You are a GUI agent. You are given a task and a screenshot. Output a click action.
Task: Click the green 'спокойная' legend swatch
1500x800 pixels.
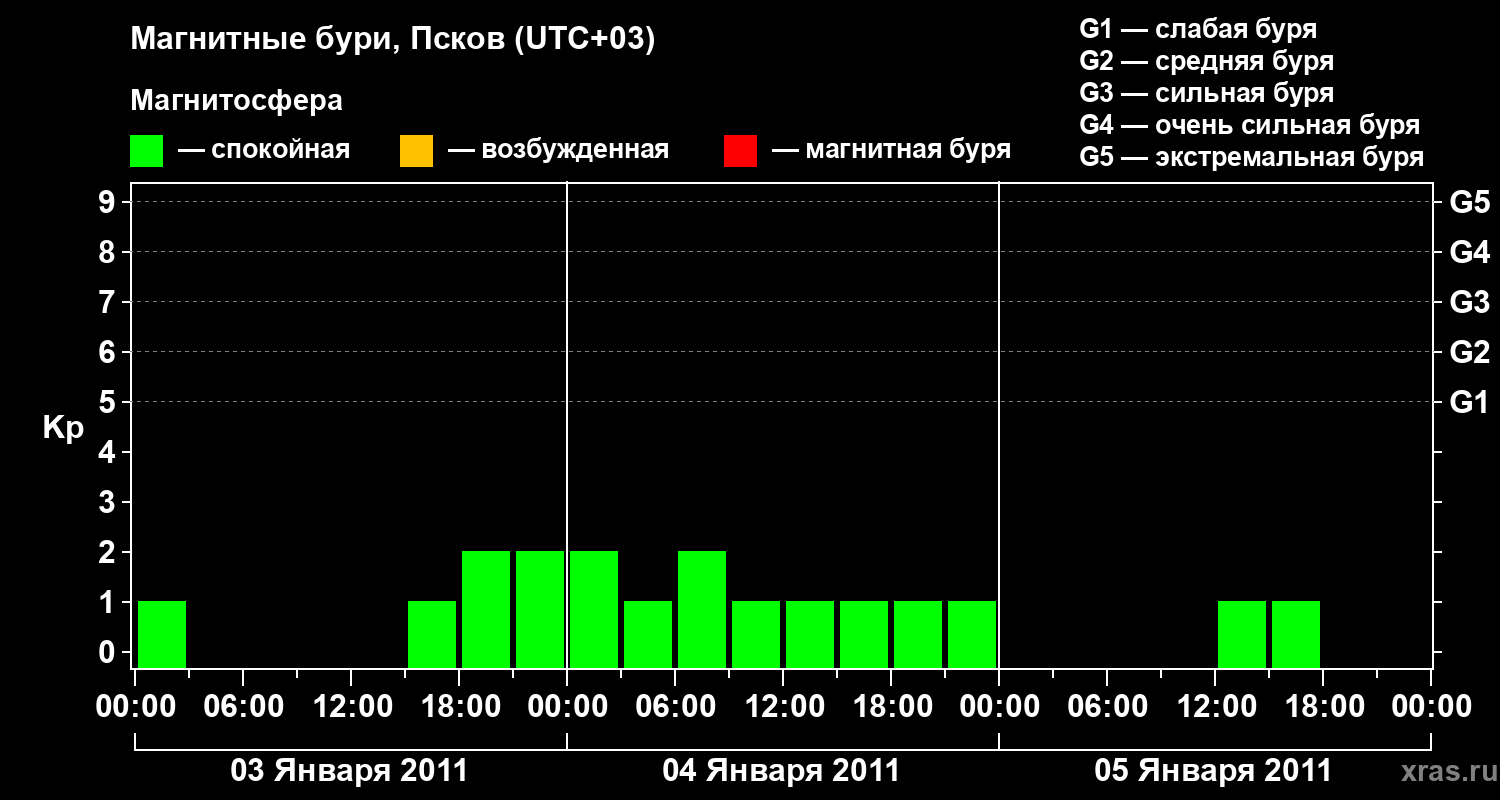coord(146,151)
